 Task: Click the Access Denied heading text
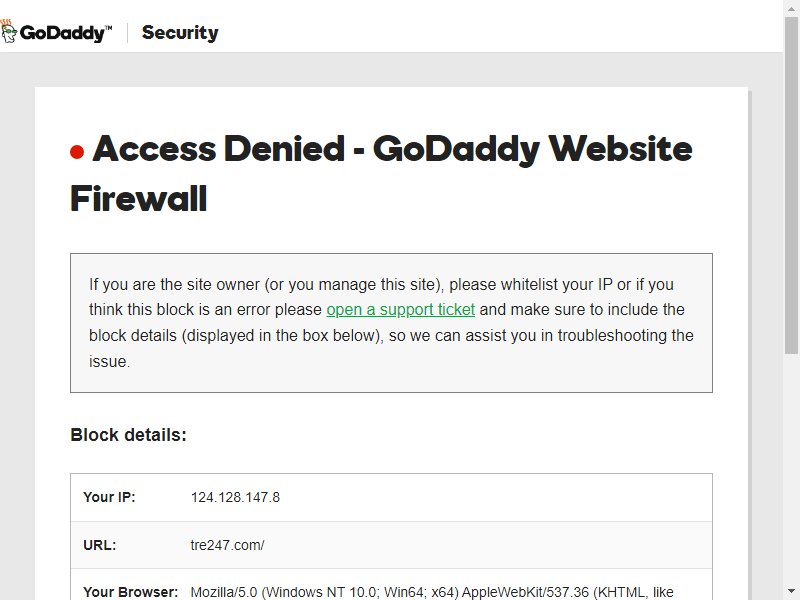[x=381, y=173]
